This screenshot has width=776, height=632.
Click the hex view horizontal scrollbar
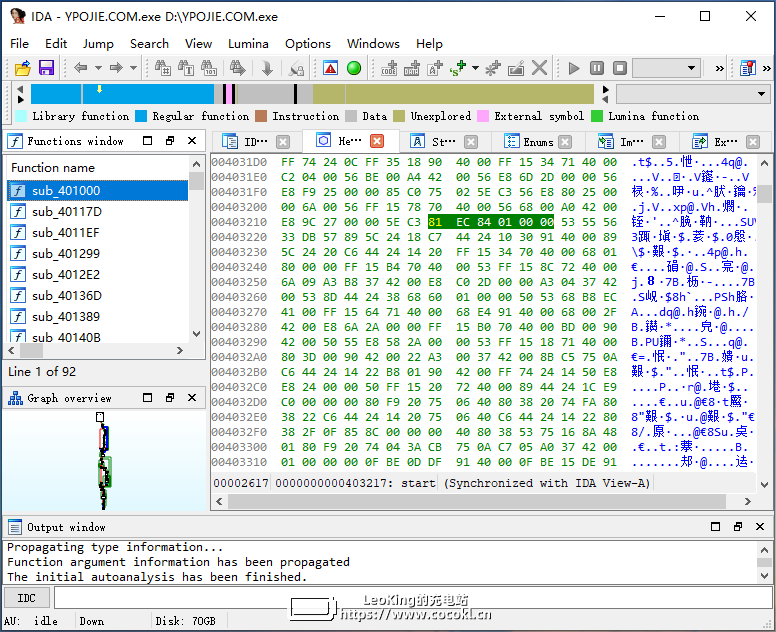[477, 501]
